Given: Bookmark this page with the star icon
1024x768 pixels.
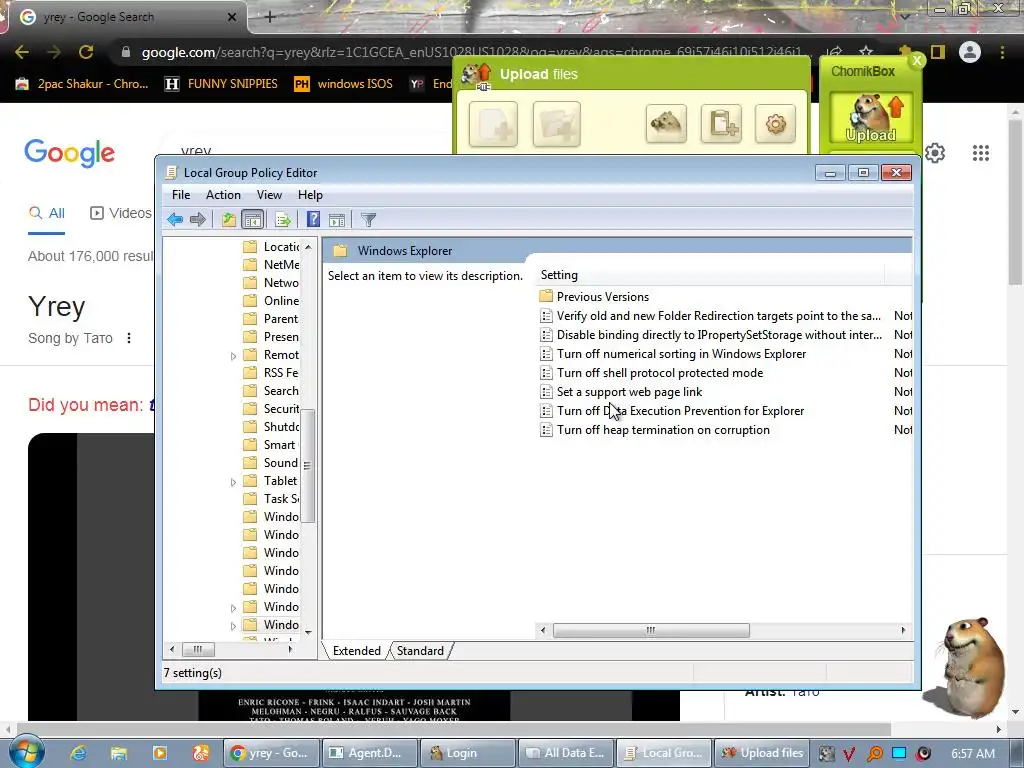Looking at the screenshot, I should tap(866, 52).
